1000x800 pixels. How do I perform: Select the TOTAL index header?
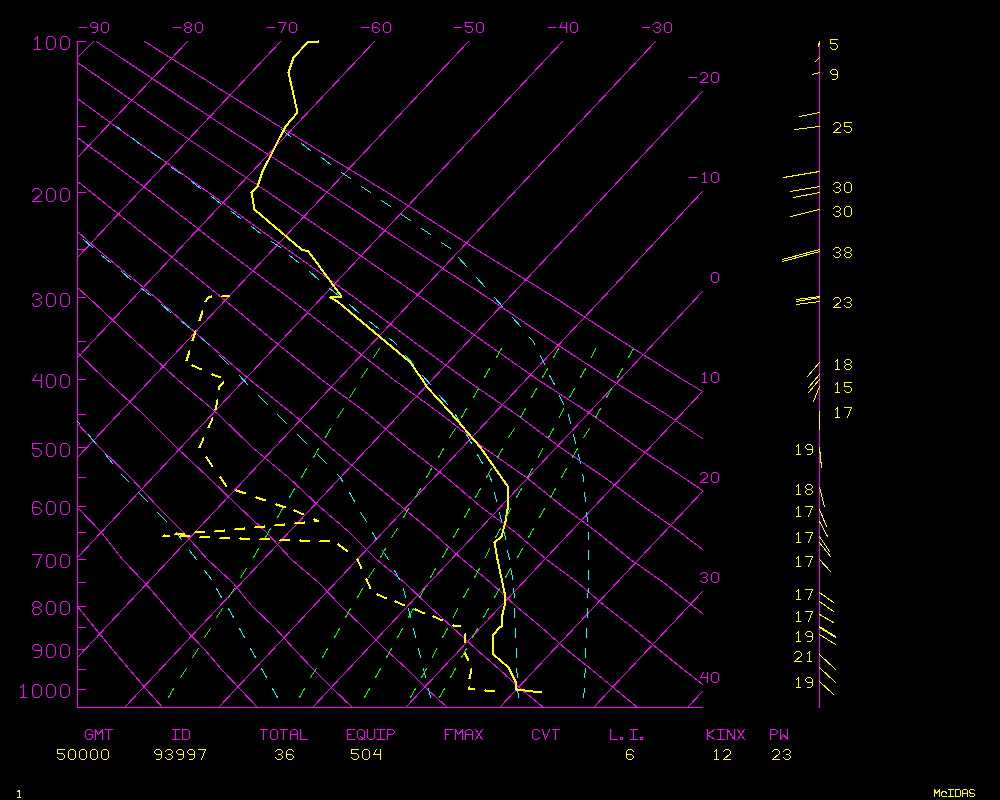[x=284, y=735]
